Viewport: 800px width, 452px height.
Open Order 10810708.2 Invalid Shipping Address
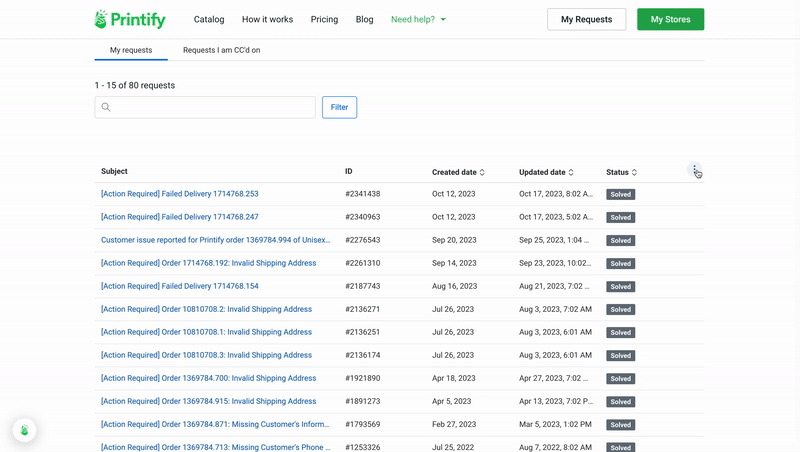click(x=206, y=309)
